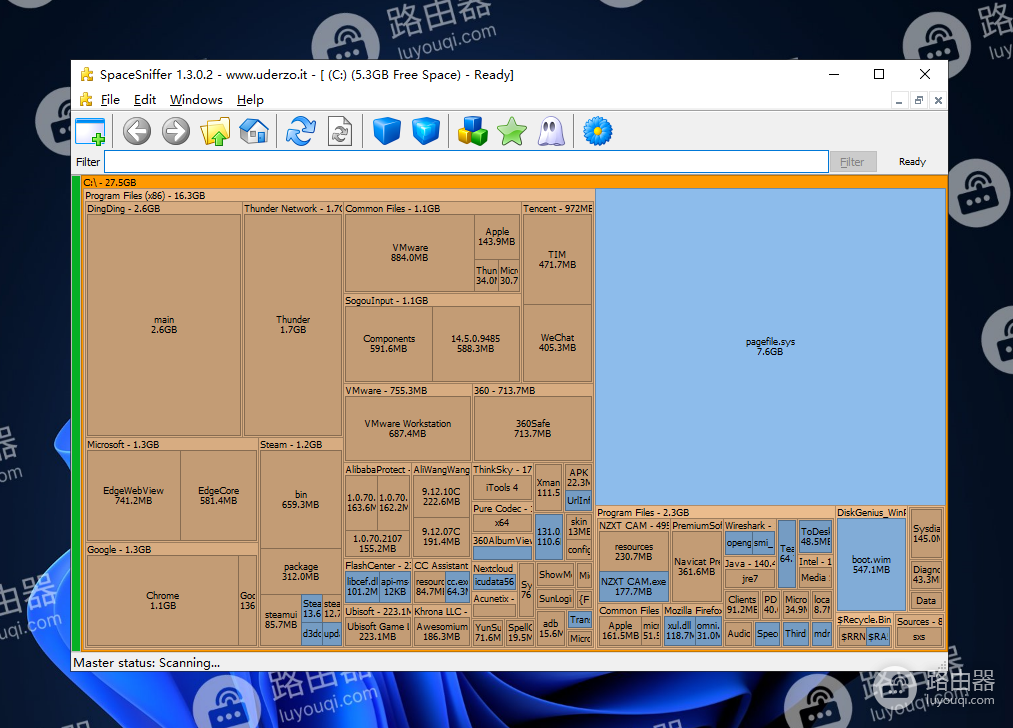This screenshot has height=728, width=1013.
Task: Go up one folder level icon
Action: click(215, 131)
